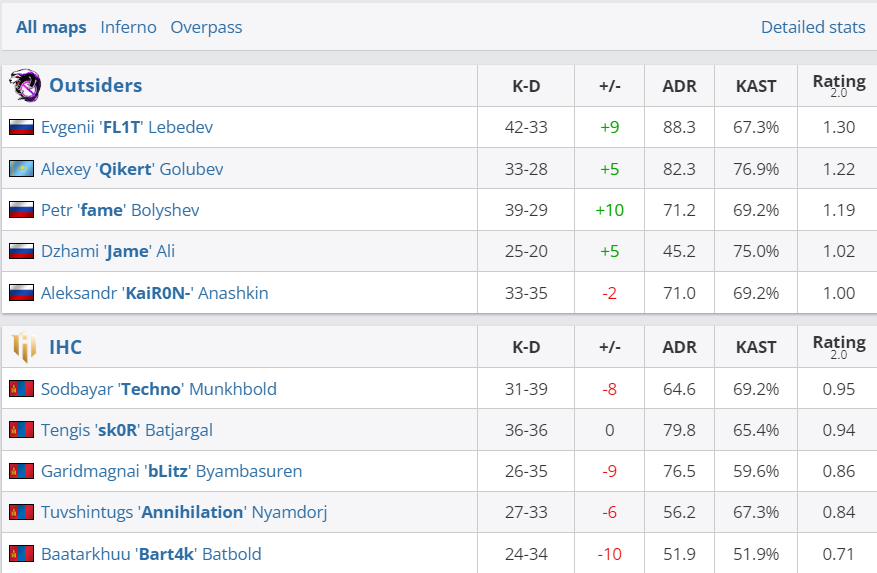
Task: Open Petr 'fame' Bolyshev's player profile
Action: coord(120,210)
